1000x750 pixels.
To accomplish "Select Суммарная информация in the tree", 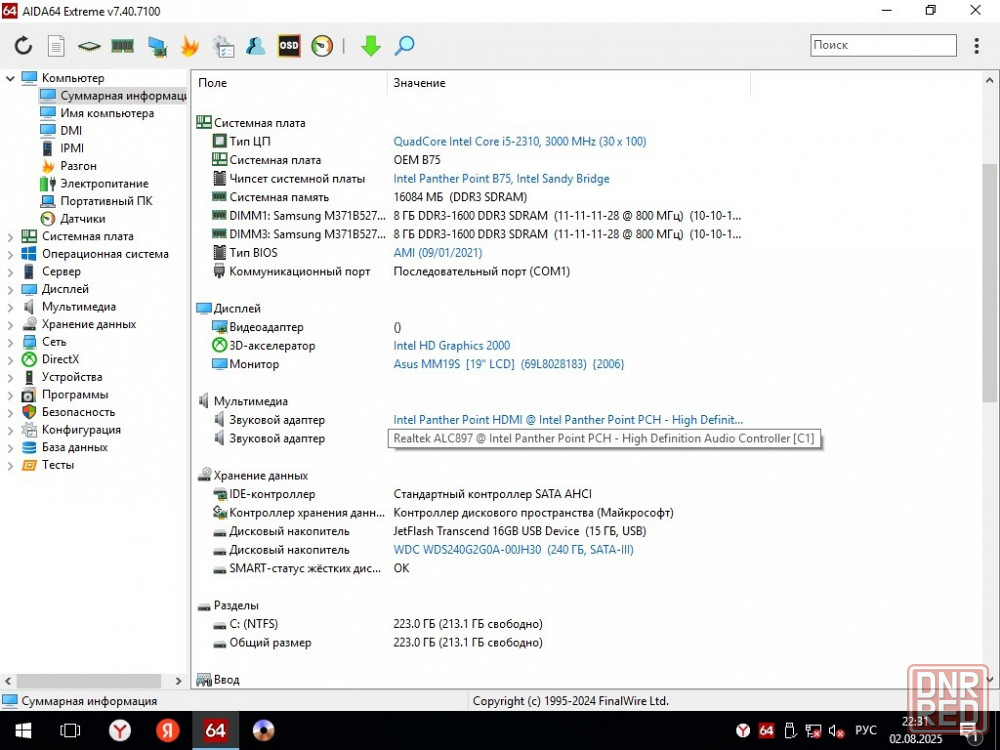I will (113, 96).
